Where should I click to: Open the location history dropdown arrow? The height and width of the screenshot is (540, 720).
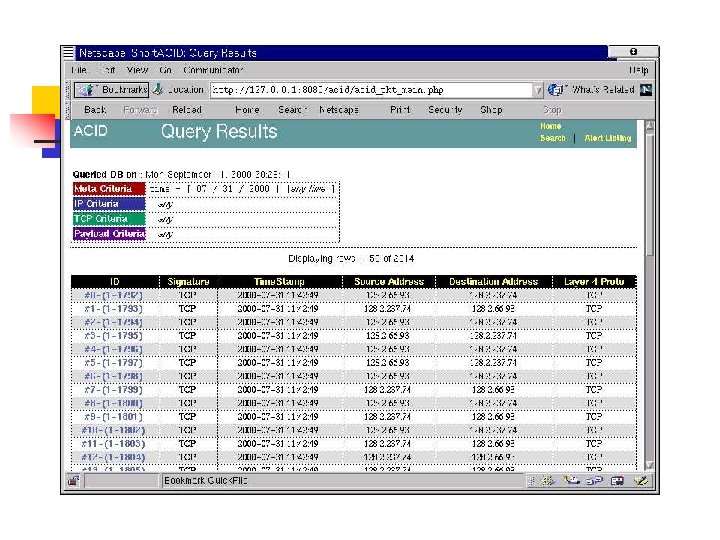pyautogui.click(x=537, y=90)
